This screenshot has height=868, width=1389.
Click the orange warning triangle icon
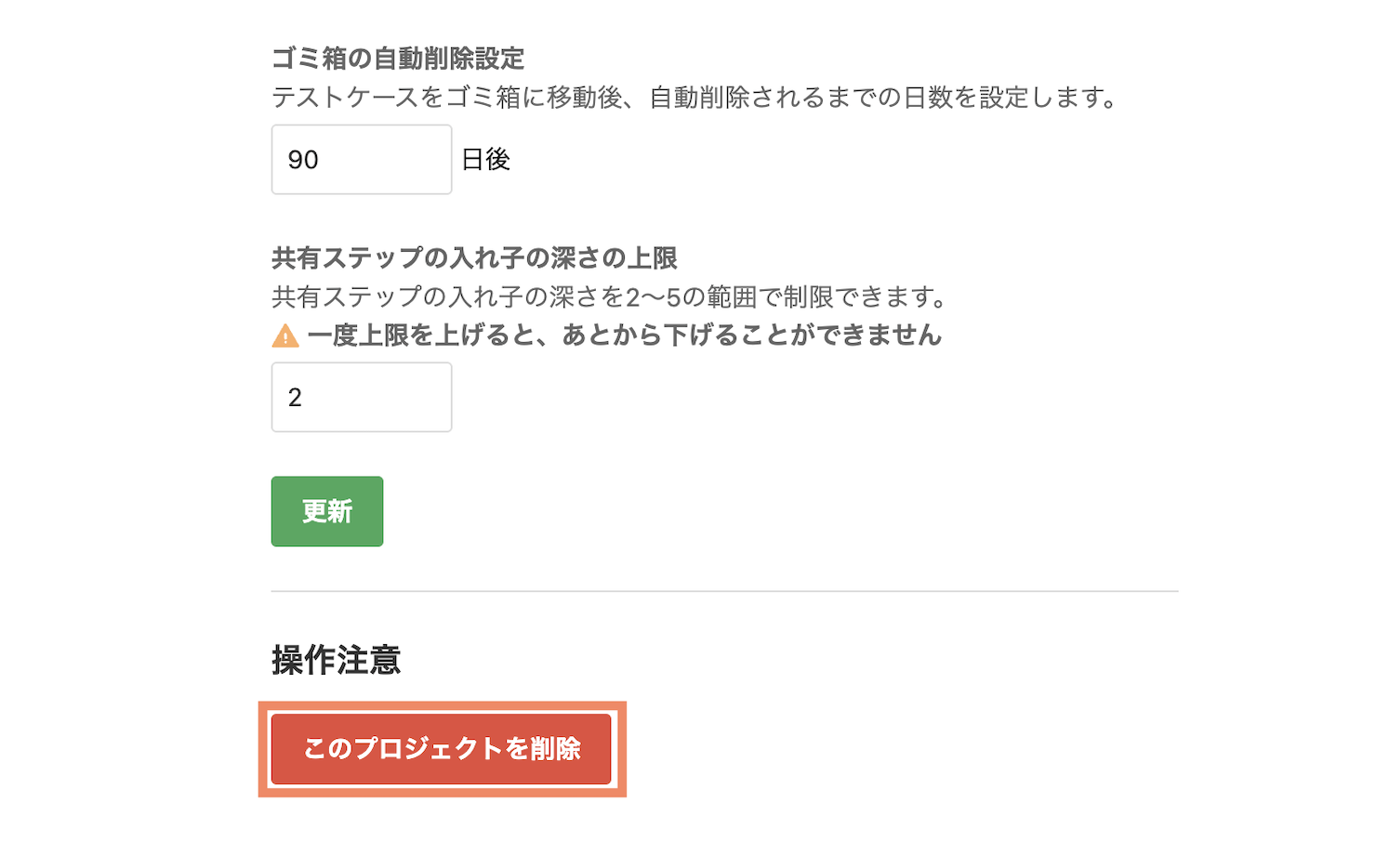point(285,335)
